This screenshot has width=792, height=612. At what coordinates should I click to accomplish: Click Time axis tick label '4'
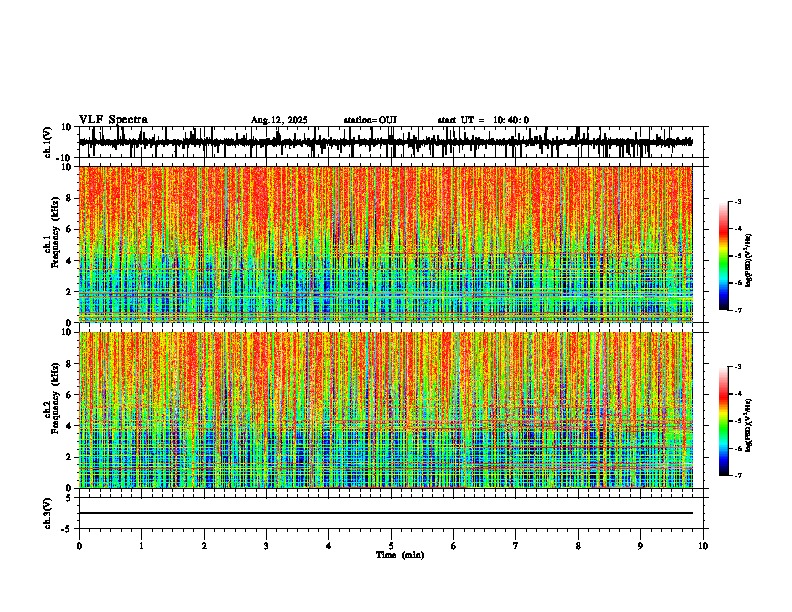[329, 546]
